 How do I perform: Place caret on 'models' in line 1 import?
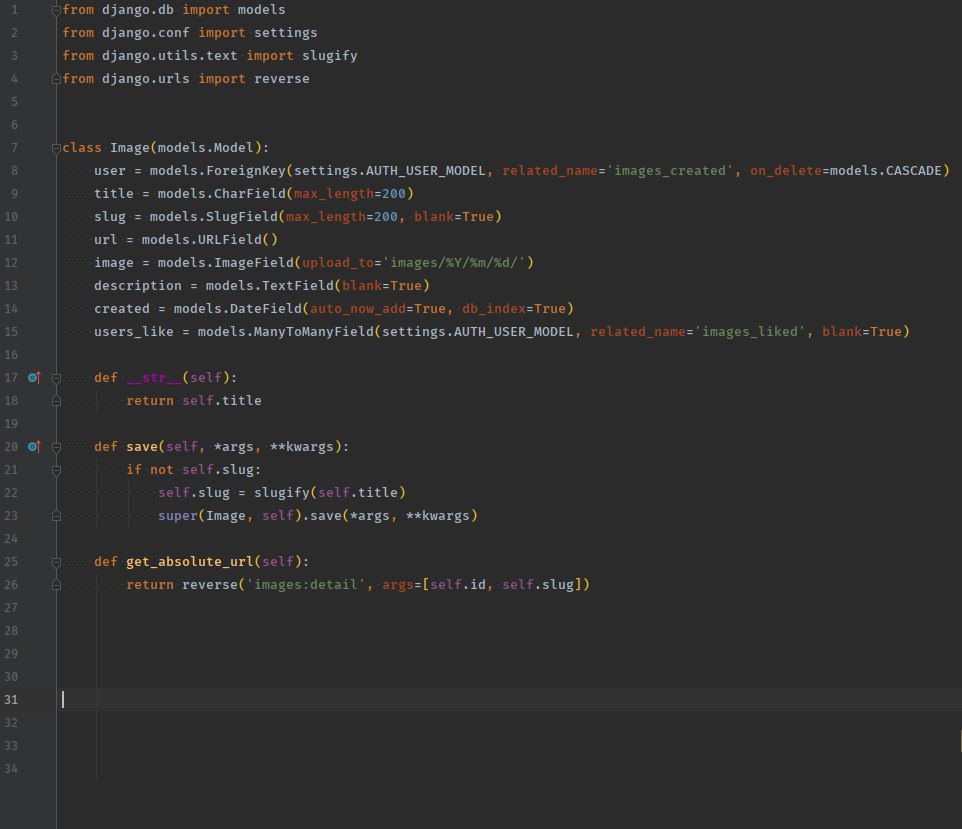coord(261,10)
